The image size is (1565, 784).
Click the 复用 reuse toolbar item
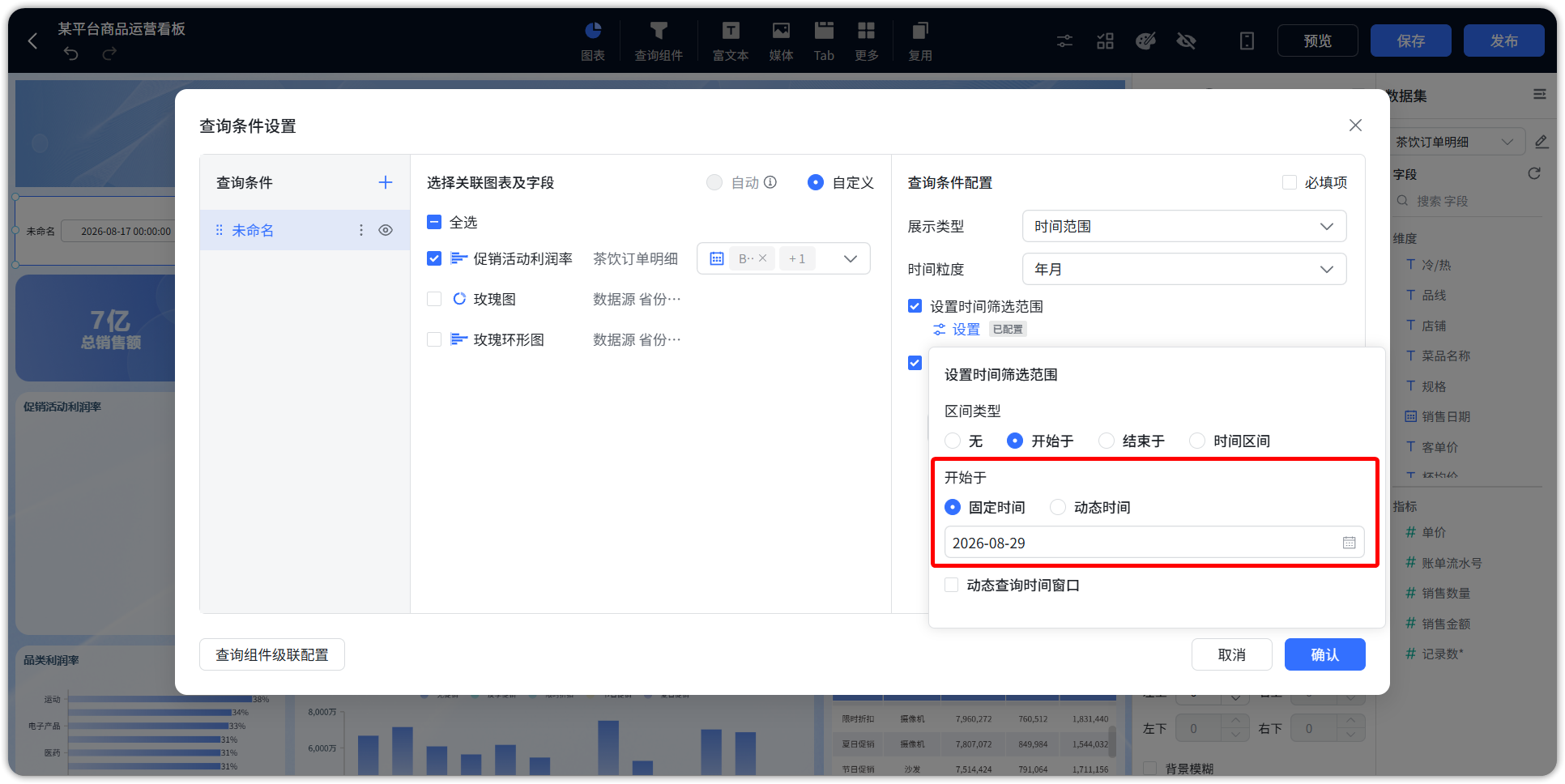click(920, 40)
